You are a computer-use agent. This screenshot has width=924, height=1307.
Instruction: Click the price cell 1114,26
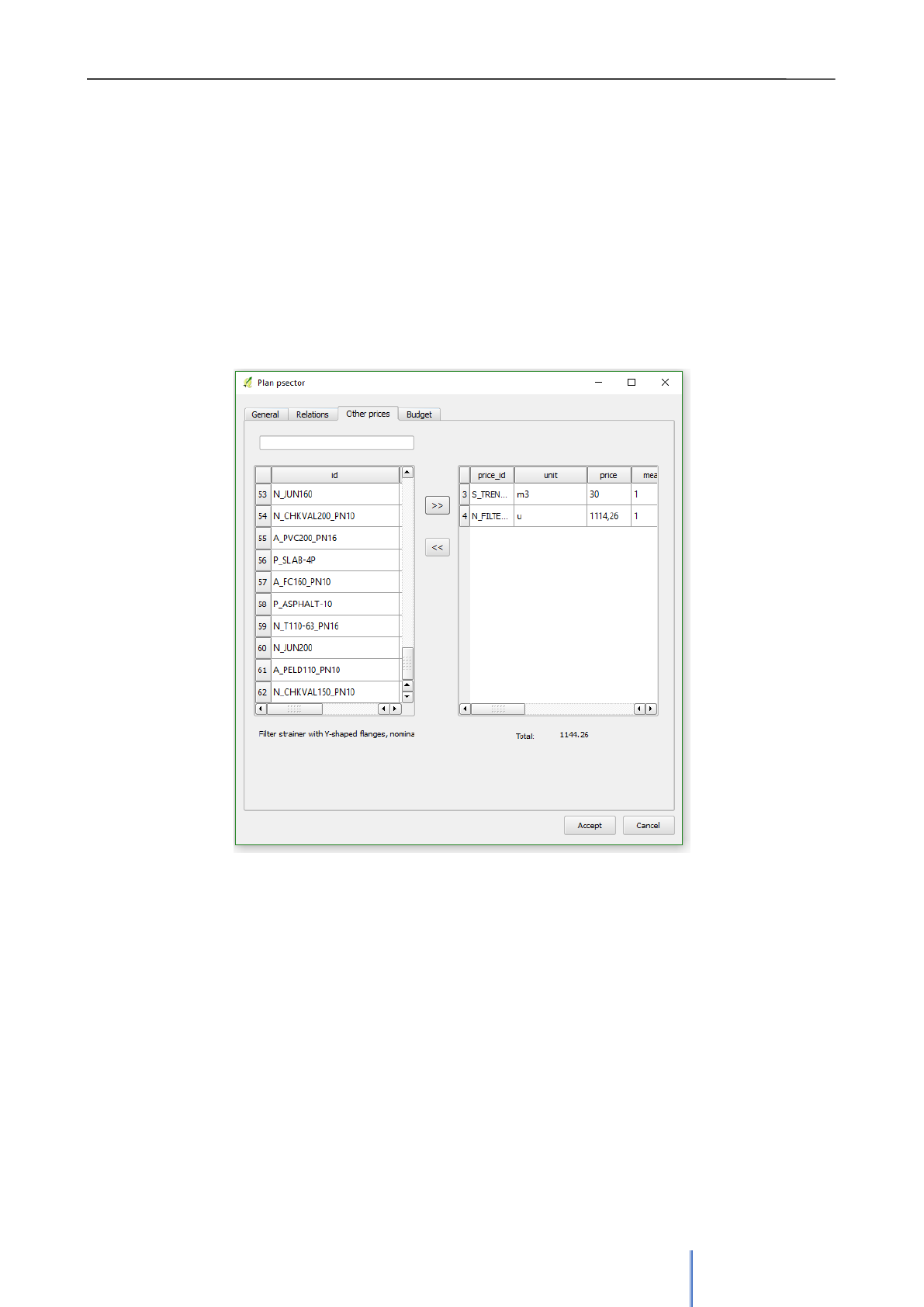[609, 516]
